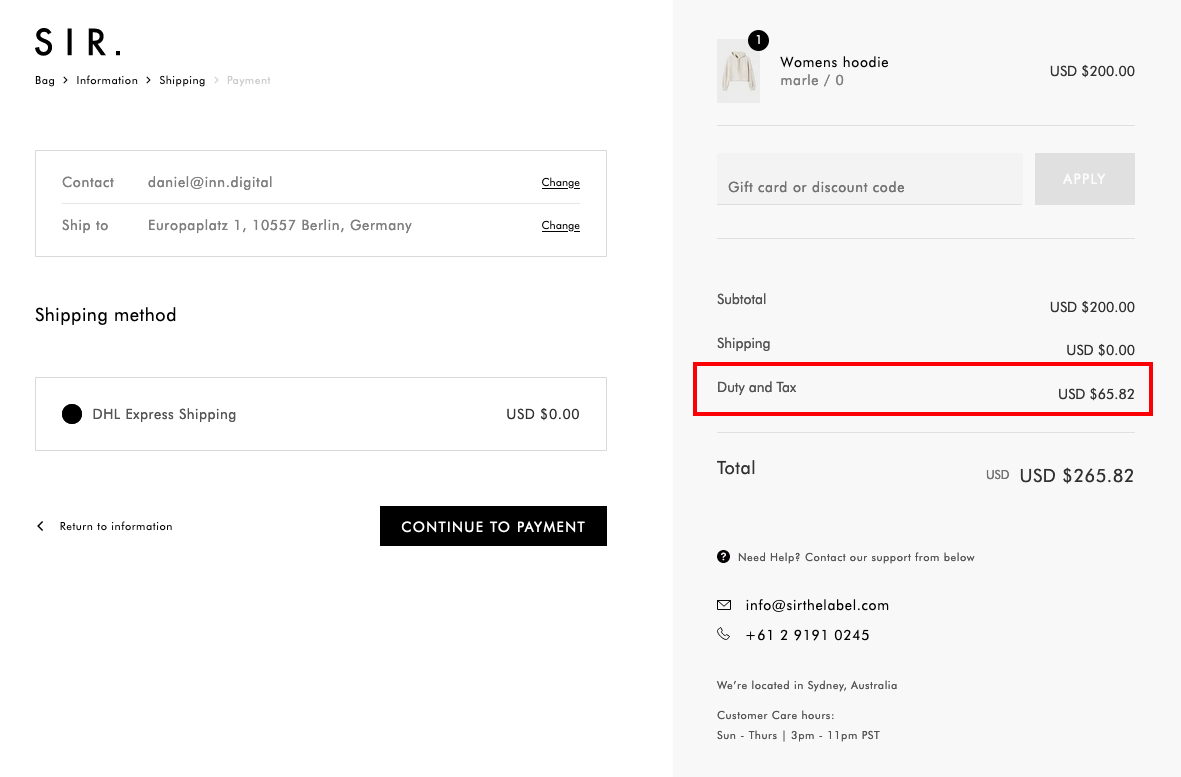Click the back chevron beside Return to information
The image size is (1181, 777).
coord(41,526)
